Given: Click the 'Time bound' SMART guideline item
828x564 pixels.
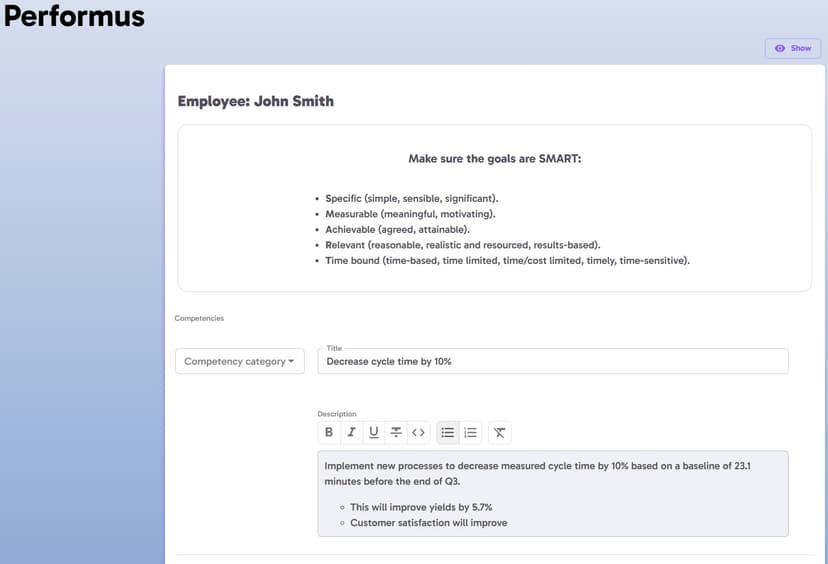Looking at the screenshot, I should [x=507, y=261].
